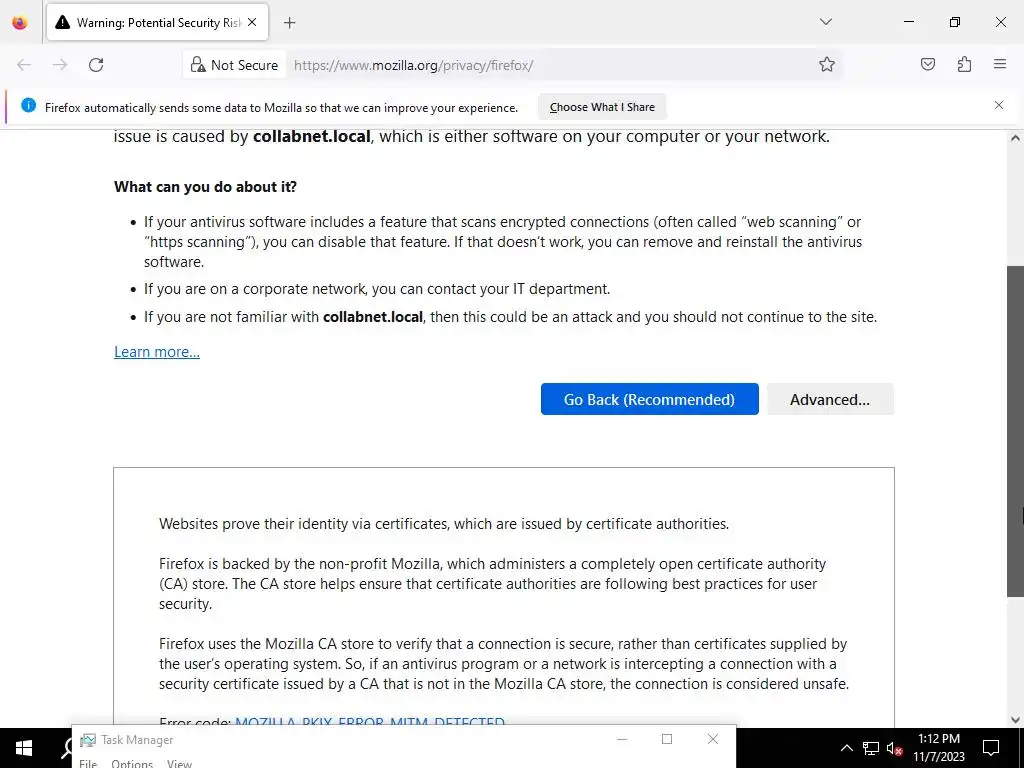
Task: Restore down the Firefox window
Action: coord(955,22)
